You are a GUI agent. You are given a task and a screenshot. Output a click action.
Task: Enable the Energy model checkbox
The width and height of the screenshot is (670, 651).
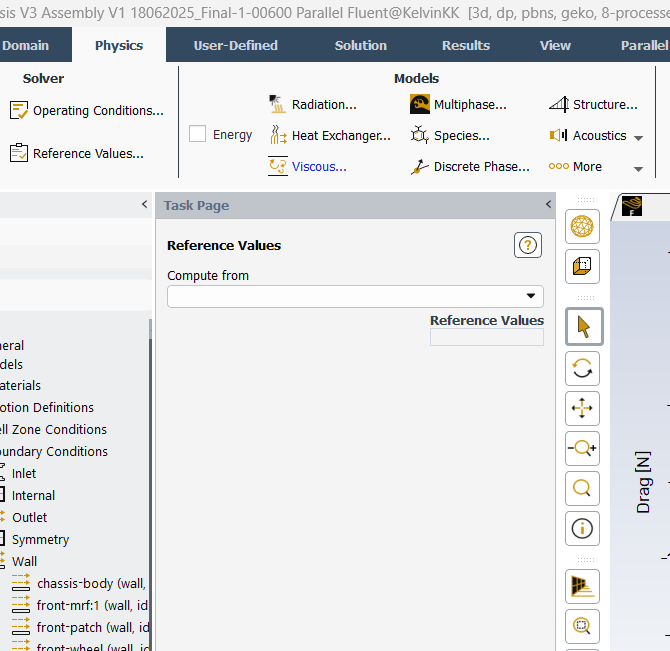197,134
